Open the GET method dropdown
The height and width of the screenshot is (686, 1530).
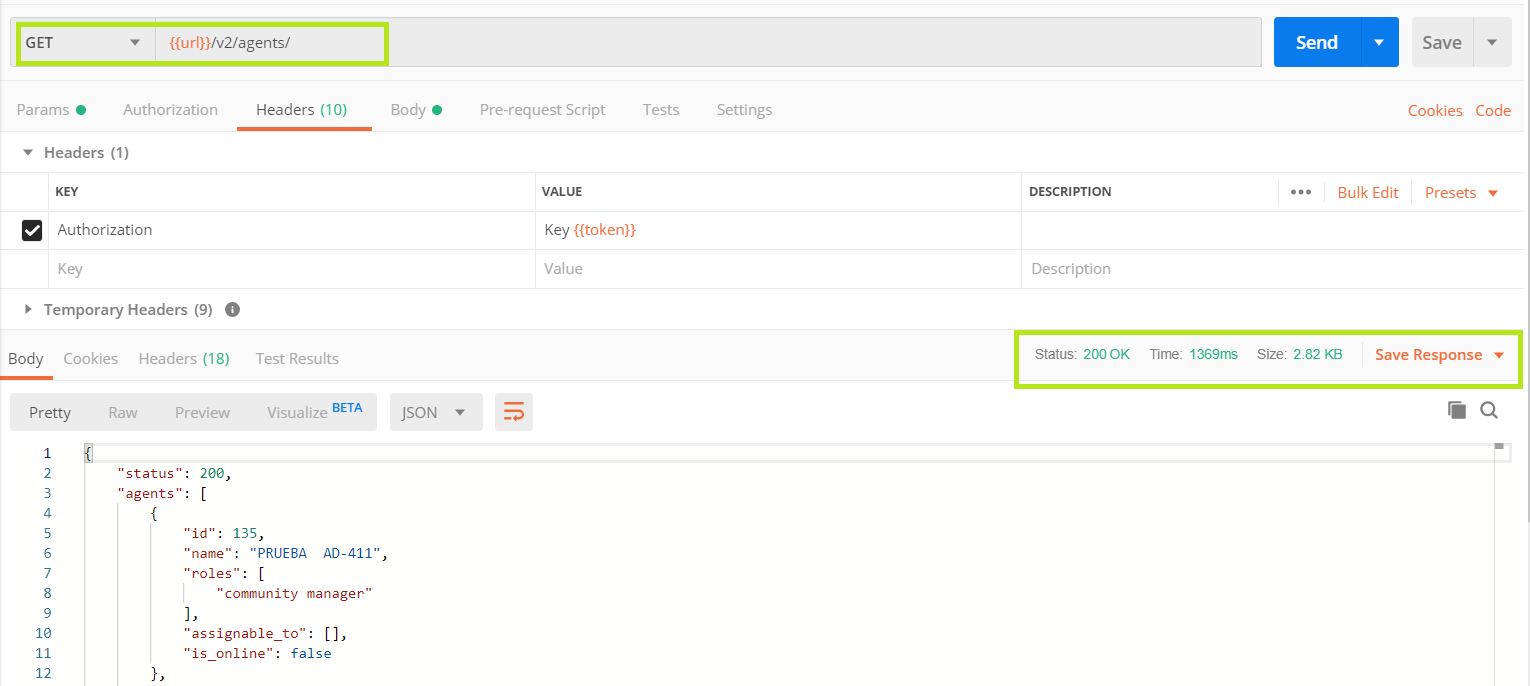(85, 43)
